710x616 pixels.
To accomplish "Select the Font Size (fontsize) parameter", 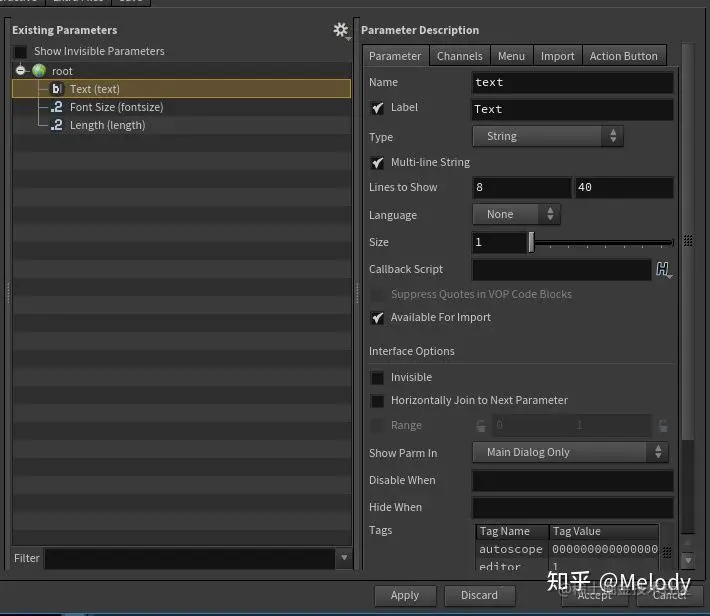I will click(181, 107).
